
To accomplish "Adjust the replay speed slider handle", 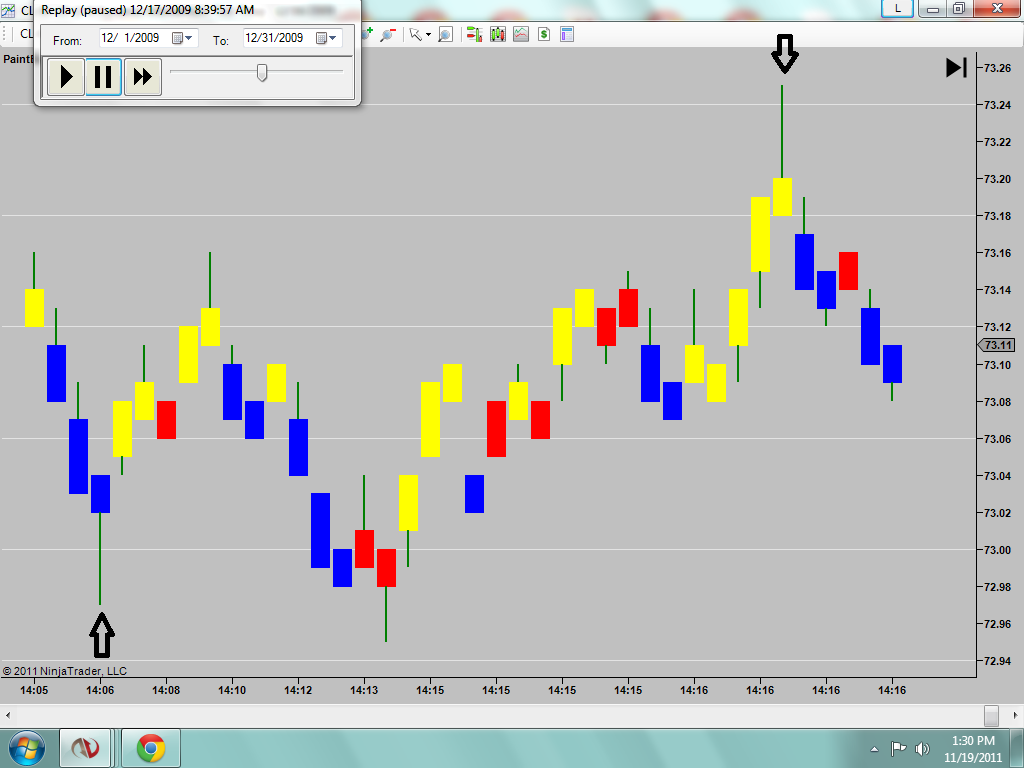I will tap(262, 72).
